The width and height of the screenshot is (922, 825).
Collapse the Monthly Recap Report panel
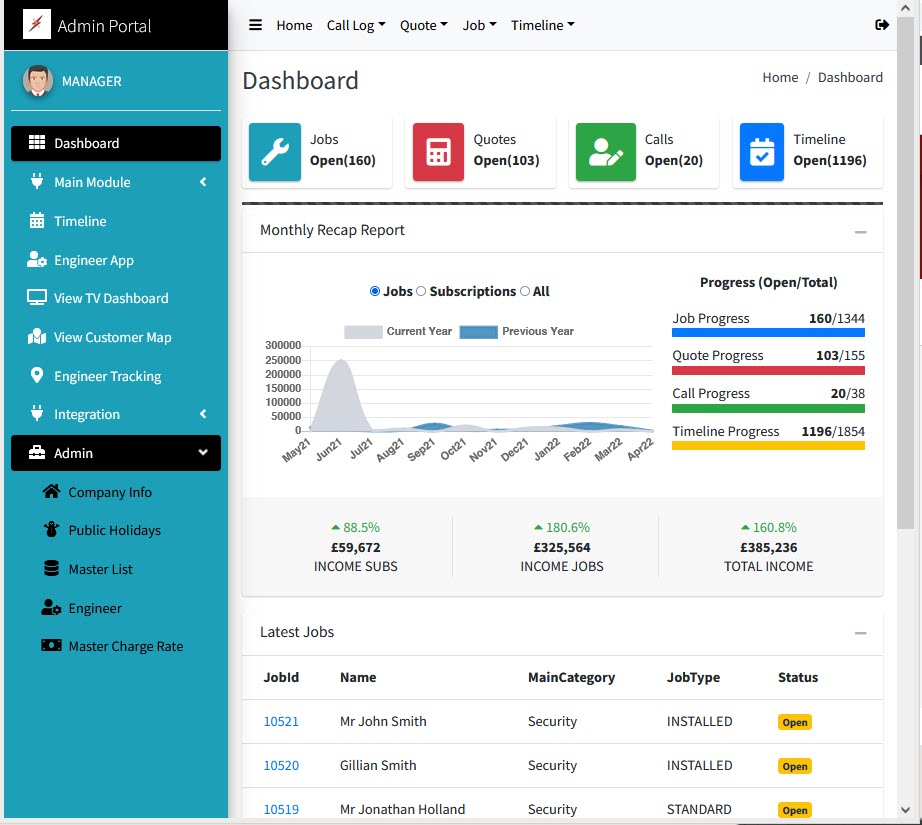[x=860, y=231]
